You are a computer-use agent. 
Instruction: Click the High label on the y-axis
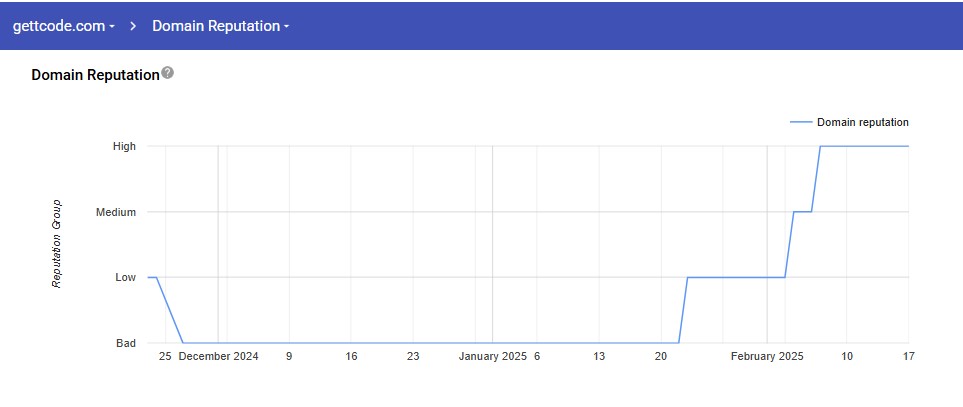point(124,146)
